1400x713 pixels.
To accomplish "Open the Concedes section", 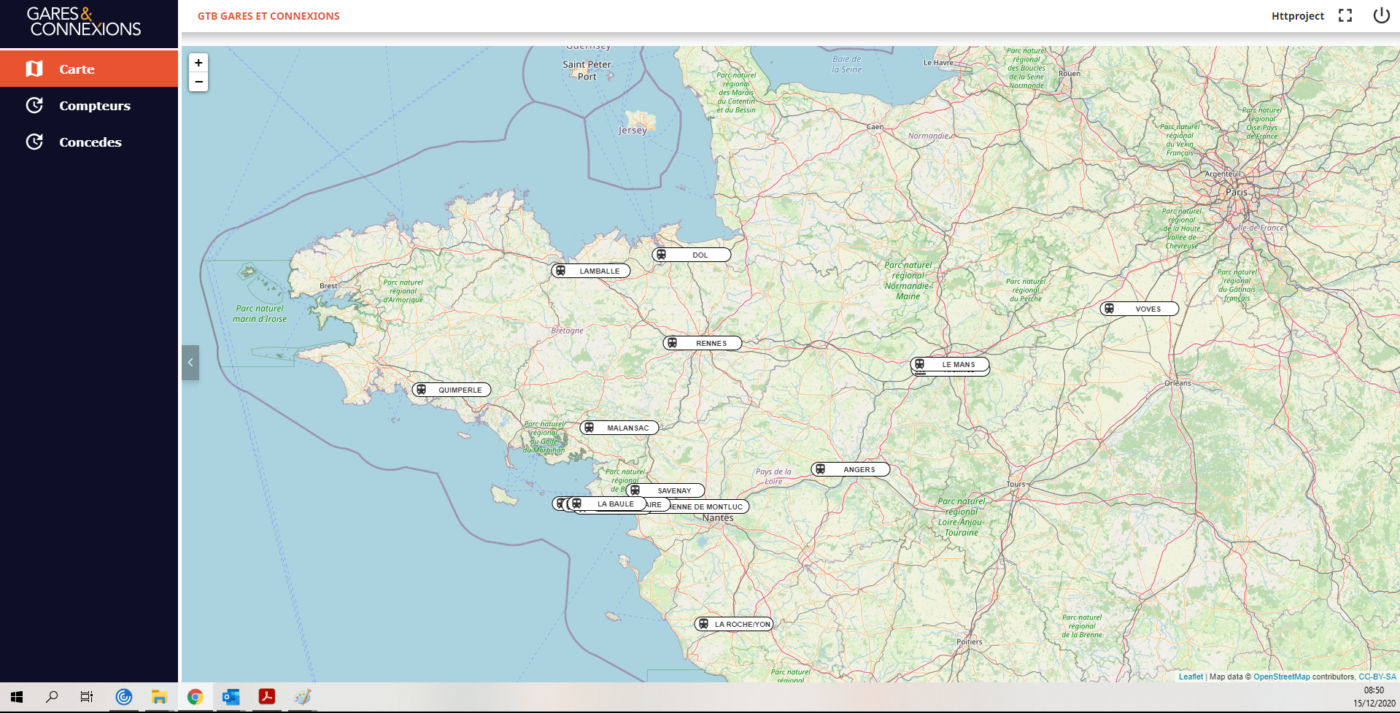I will coord(89,142).
